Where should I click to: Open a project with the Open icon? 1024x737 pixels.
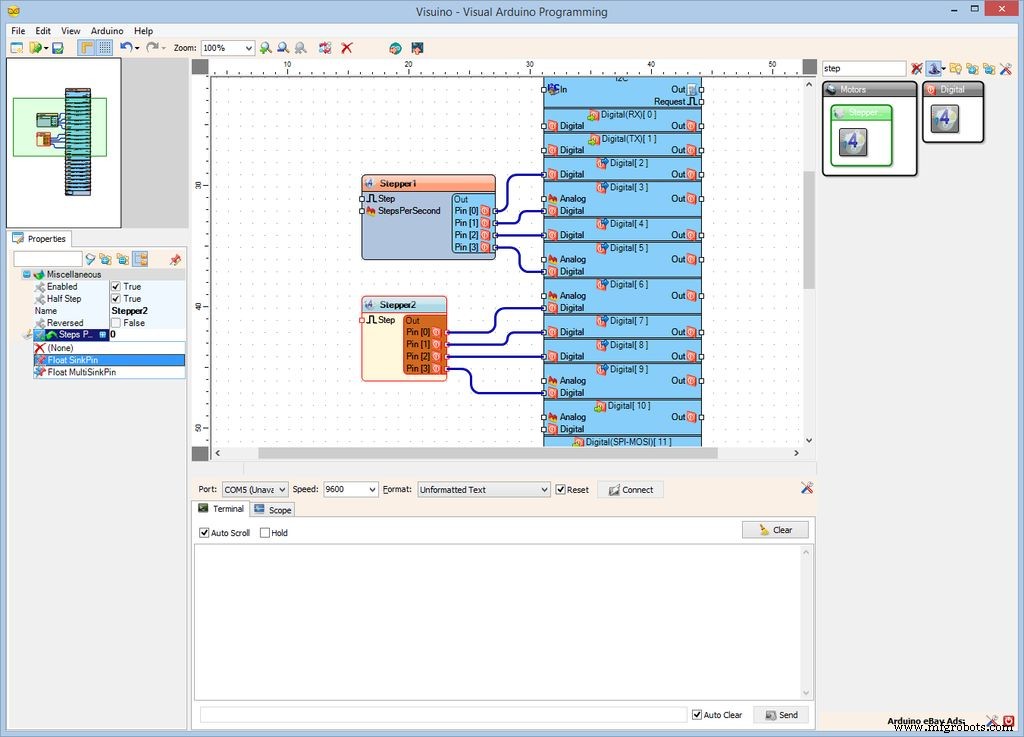[36, 47]
